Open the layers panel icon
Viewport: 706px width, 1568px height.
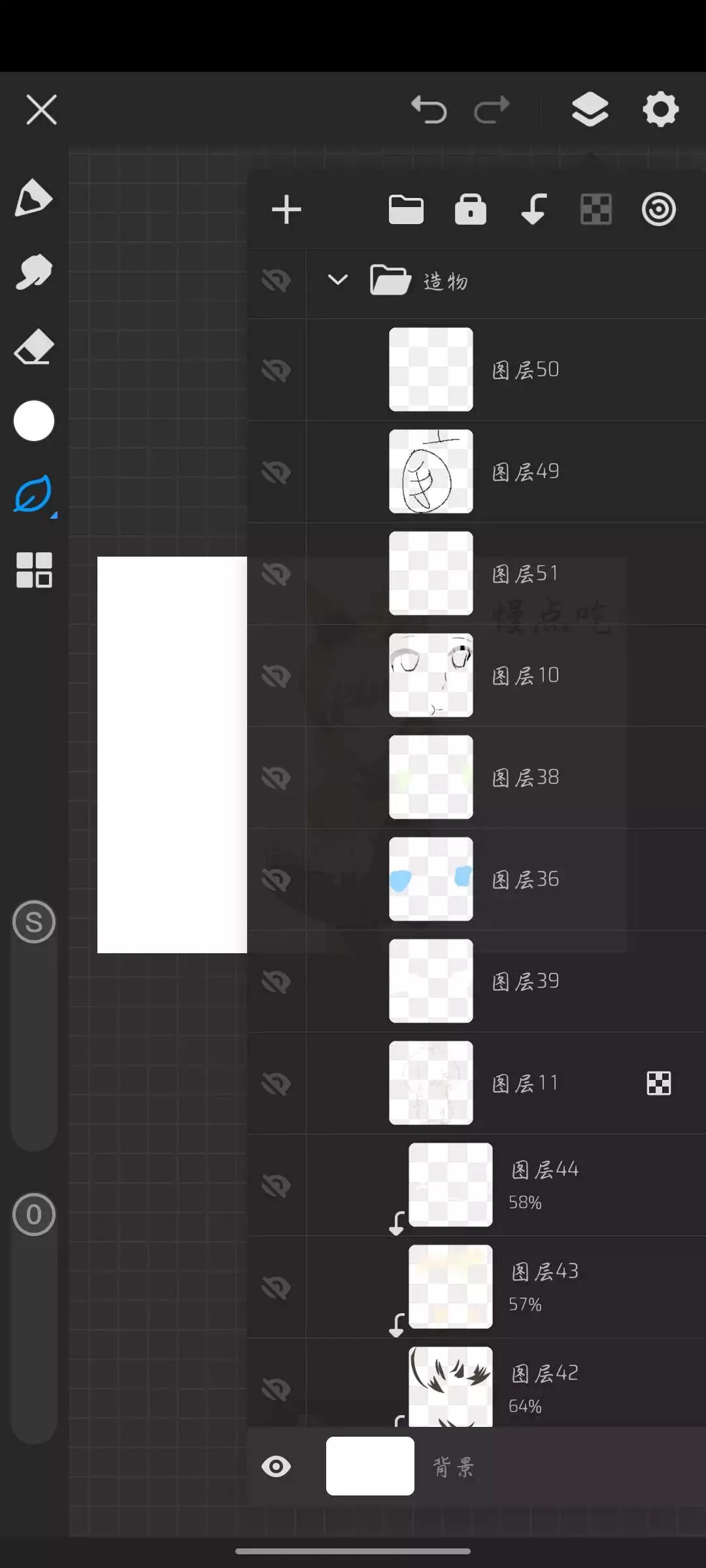click(590, 109)
